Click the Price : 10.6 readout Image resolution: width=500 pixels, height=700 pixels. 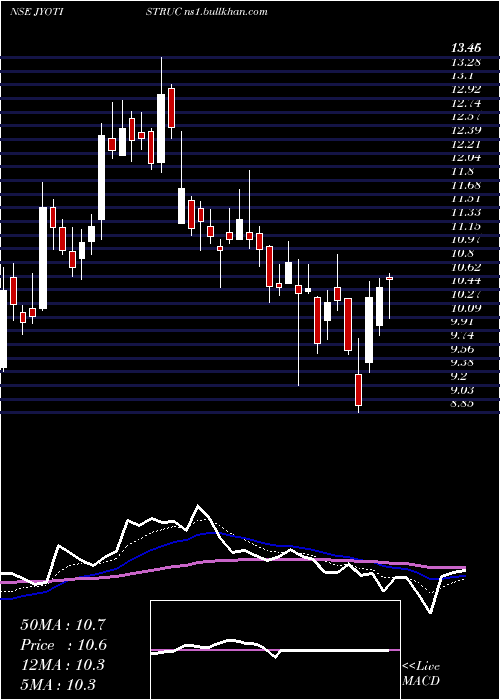click(x=62, y=645)
